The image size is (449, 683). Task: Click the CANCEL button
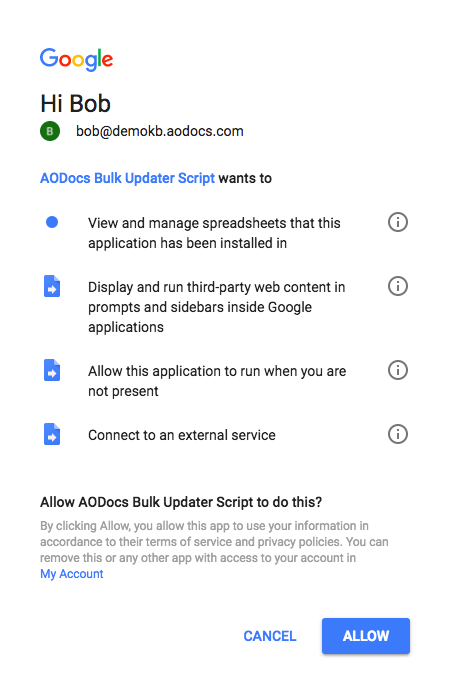point(270,636)
